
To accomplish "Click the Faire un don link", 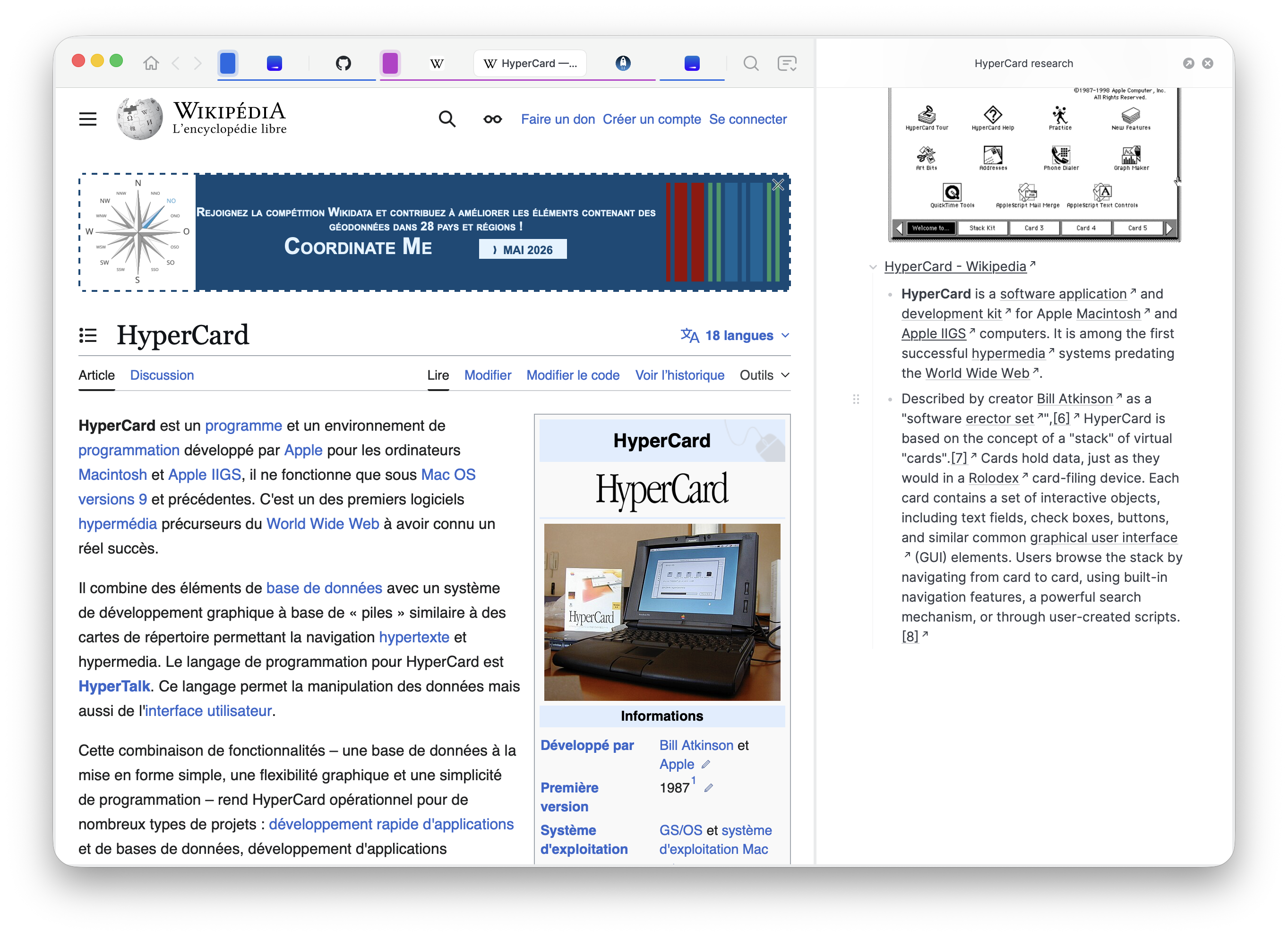I will tap(558, 119).
